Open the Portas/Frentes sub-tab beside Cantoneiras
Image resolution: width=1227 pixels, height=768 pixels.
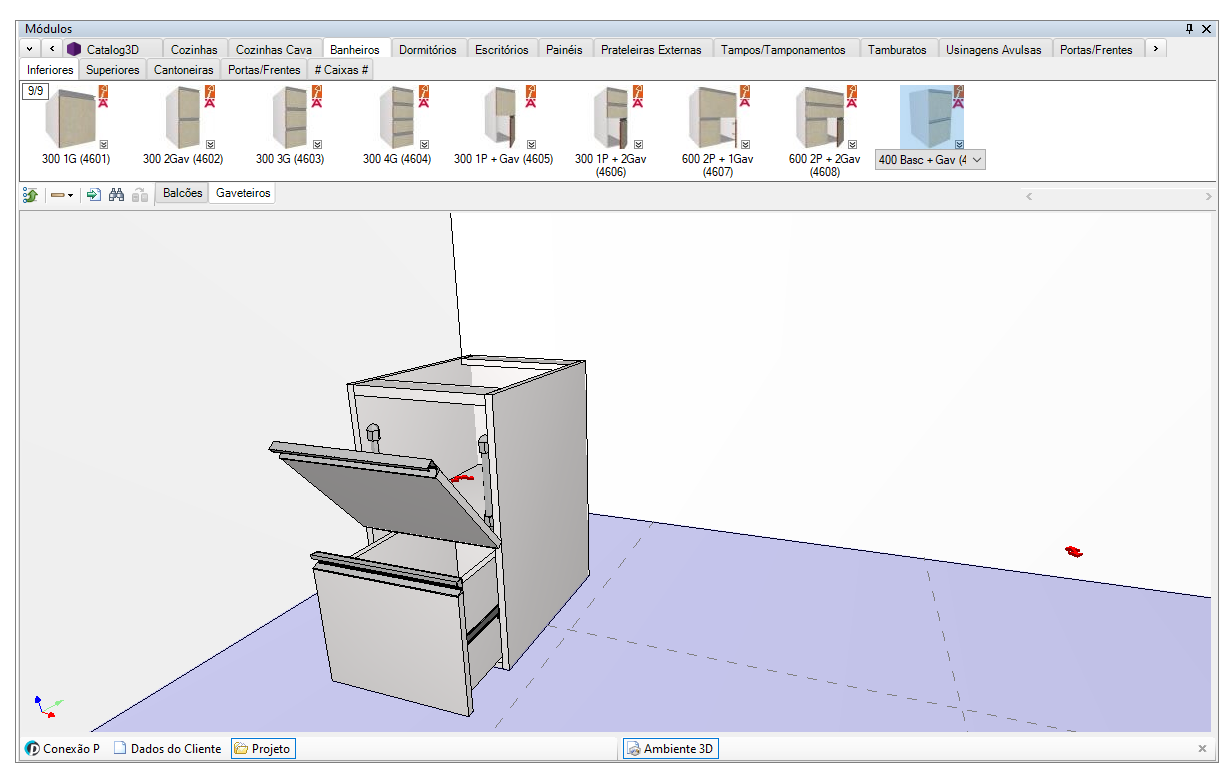[264, 70]
